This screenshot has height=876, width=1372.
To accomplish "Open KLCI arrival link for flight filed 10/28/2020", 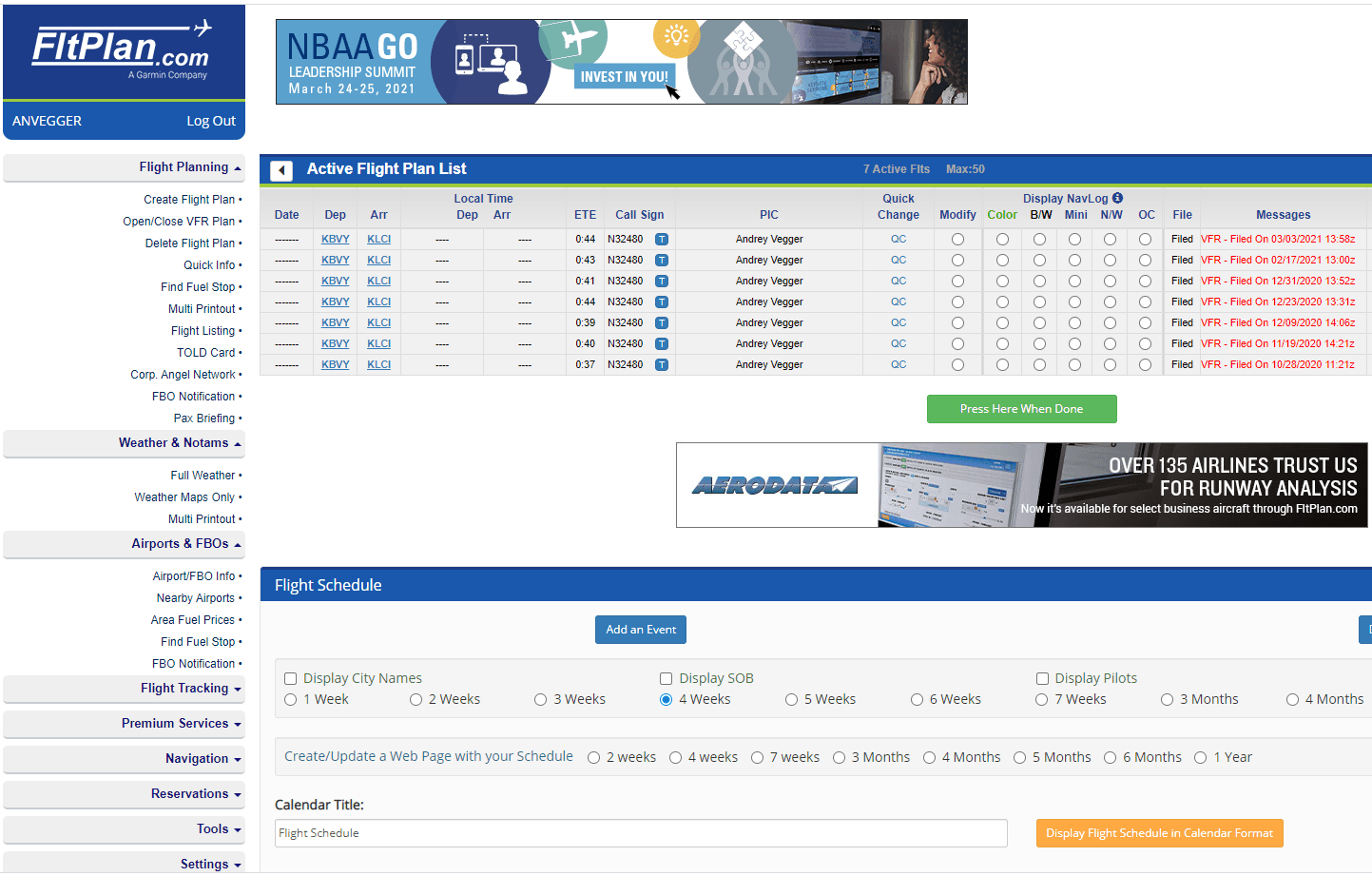I will 379,365.
